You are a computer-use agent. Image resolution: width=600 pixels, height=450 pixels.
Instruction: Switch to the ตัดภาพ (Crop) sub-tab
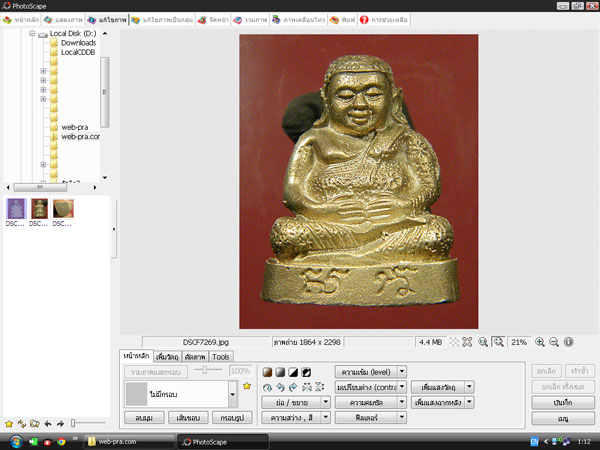[195, 357]
